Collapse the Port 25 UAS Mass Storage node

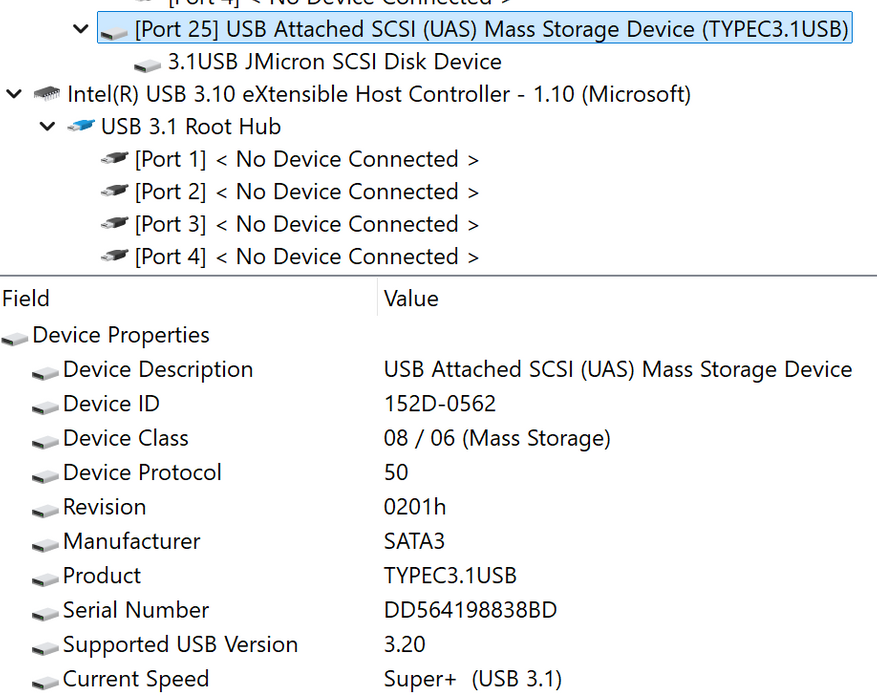pos(81,29)
